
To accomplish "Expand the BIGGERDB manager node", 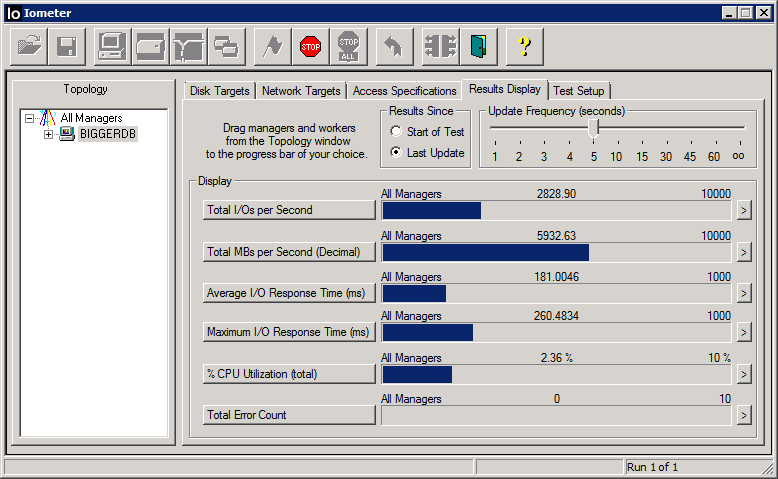I will (x=48, y=134).
